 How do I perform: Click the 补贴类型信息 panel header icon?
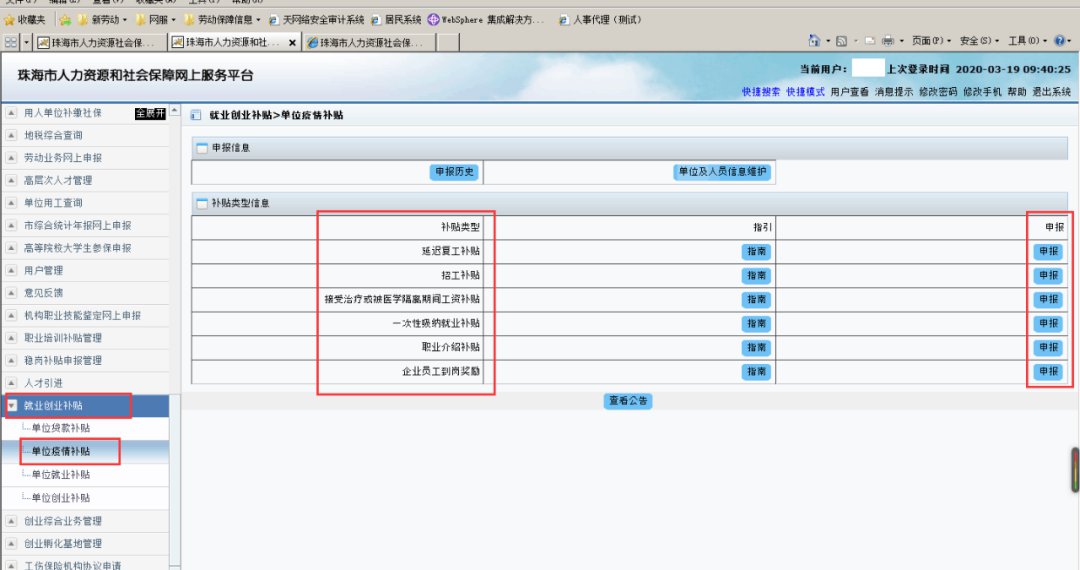tap(201, 203)
